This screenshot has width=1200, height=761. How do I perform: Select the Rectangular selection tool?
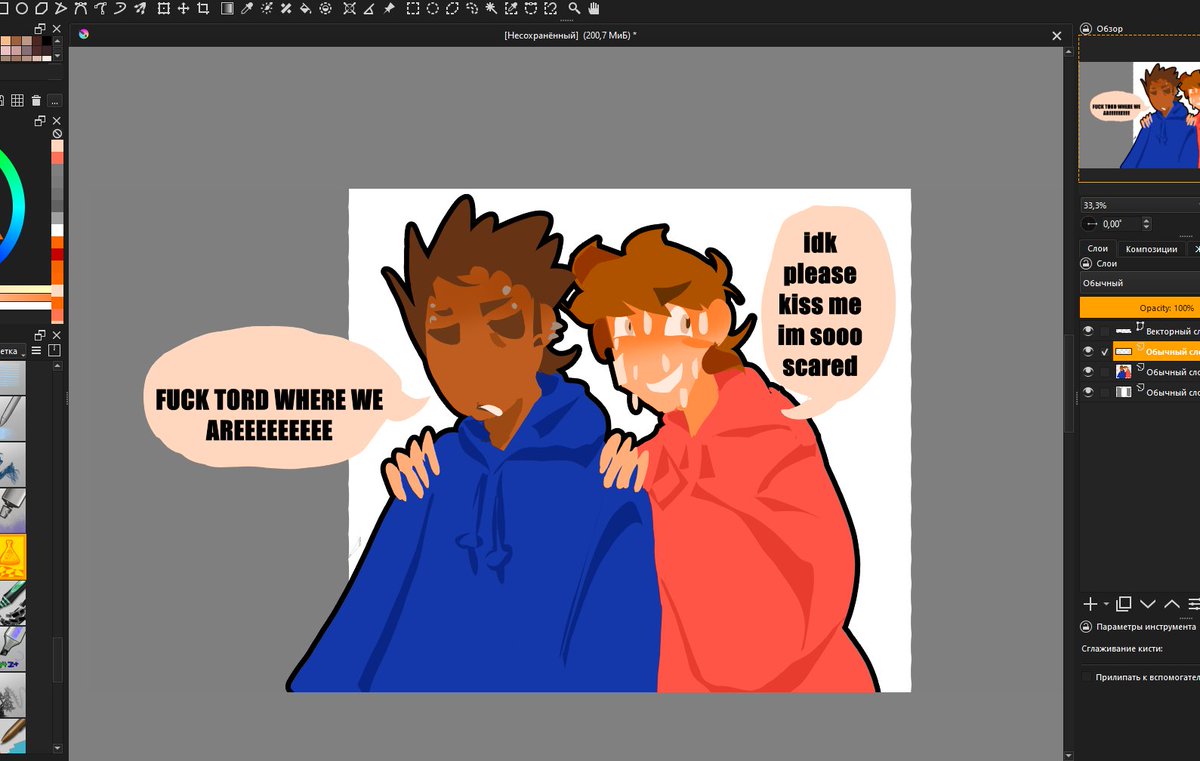point(412,8)
